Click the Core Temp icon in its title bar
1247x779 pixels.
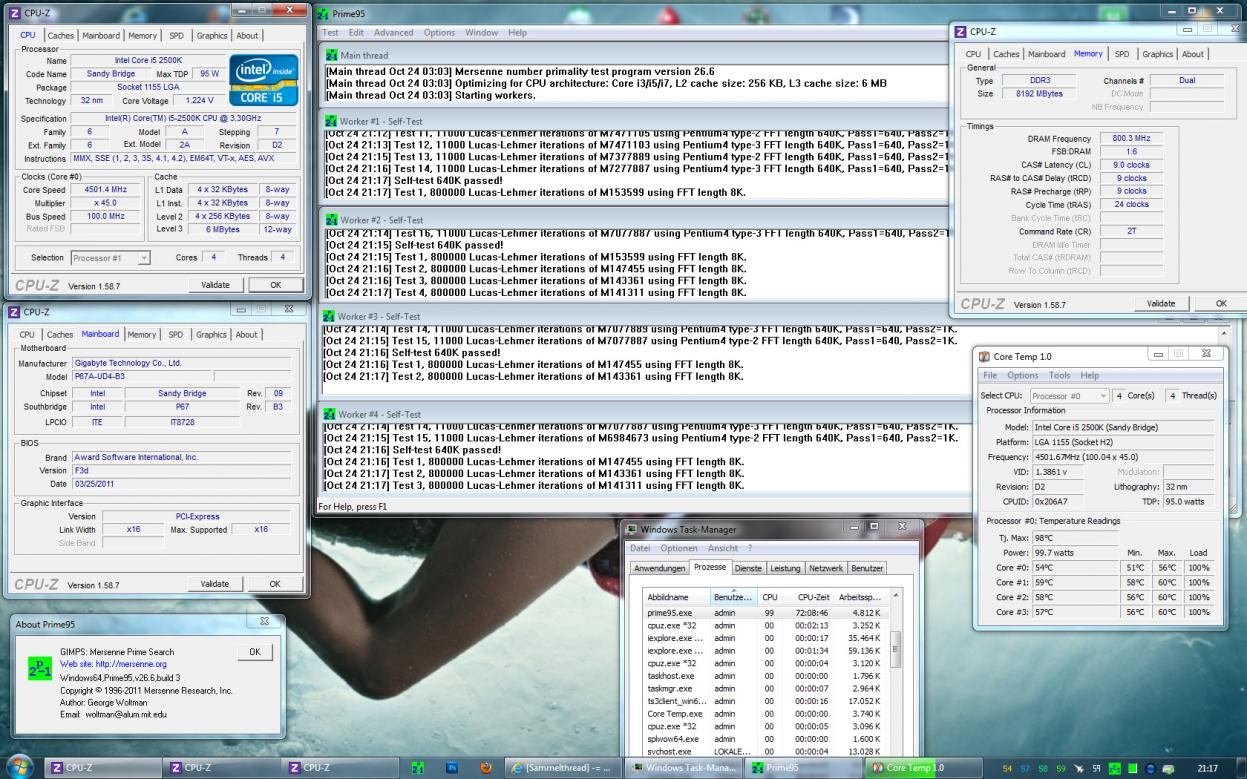[x=985, y=356]
